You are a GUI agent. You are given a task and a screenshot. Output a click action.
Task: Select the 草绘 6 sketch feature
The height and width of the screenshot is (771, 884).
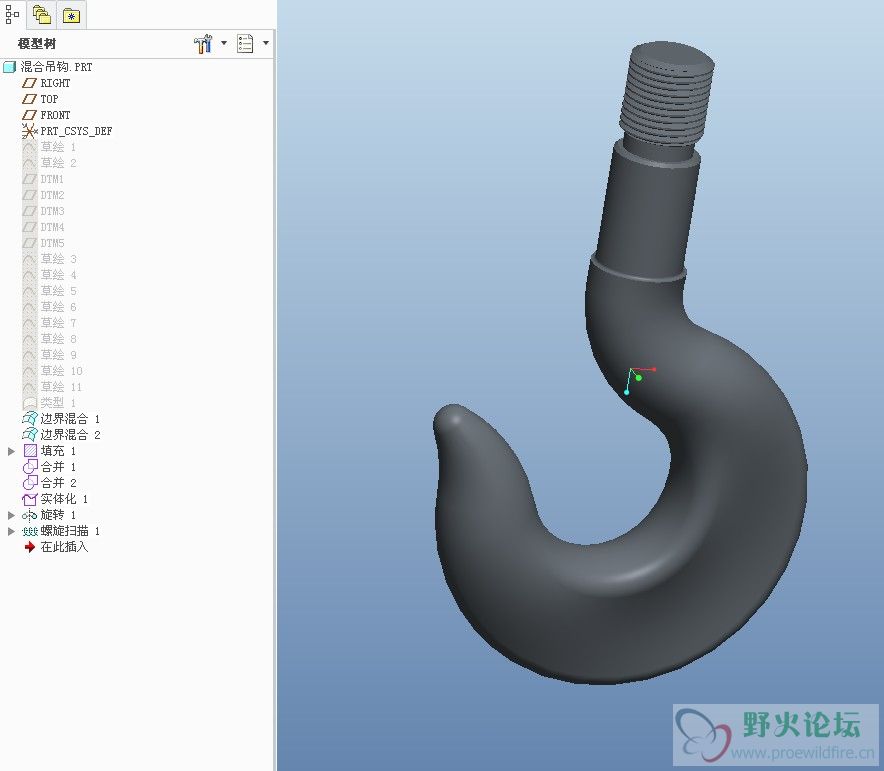click(x=58, y=307)
